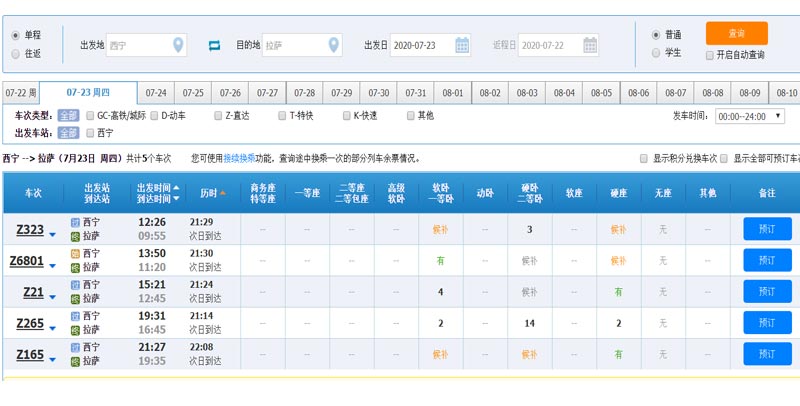Book train Z265 with its 预订 button
This screenshot has height=406, width=800.
pyautogui.click(x=767, y=323)
